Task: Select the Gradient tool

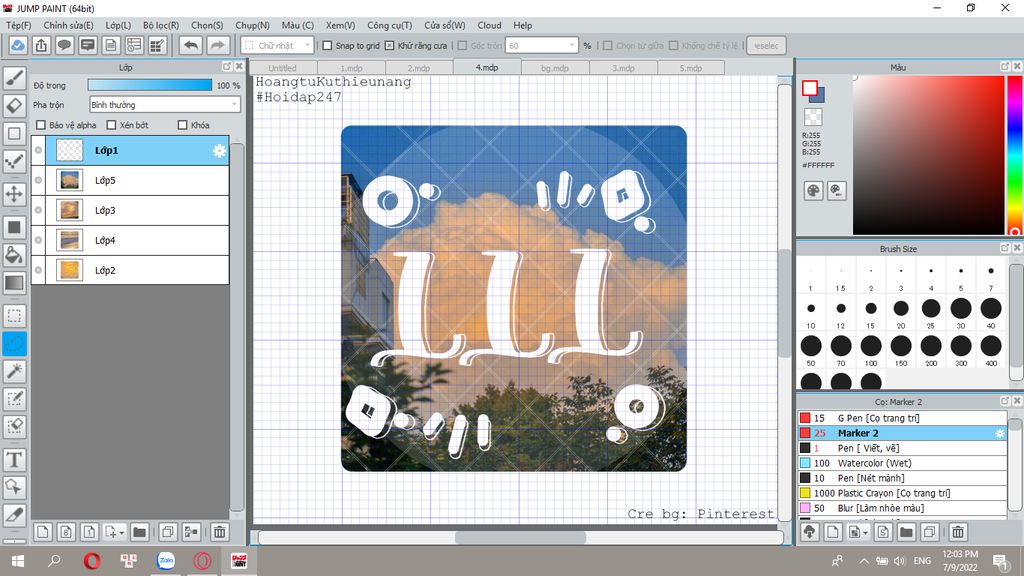Action: coord(14,283)
